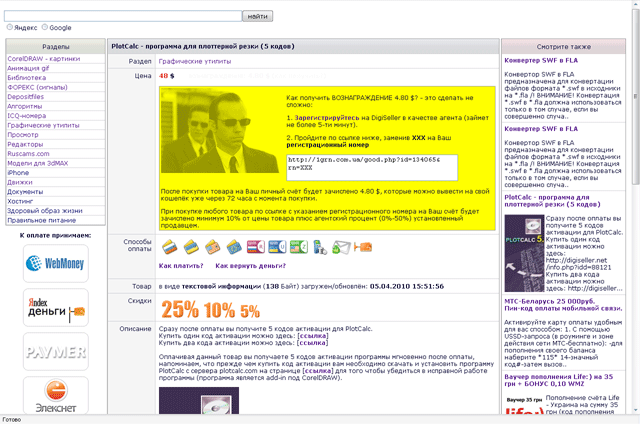This screenshot has height=424, width=640.
Task: Click the mobile phone with coins payment icon
Action: click(320, 247)
